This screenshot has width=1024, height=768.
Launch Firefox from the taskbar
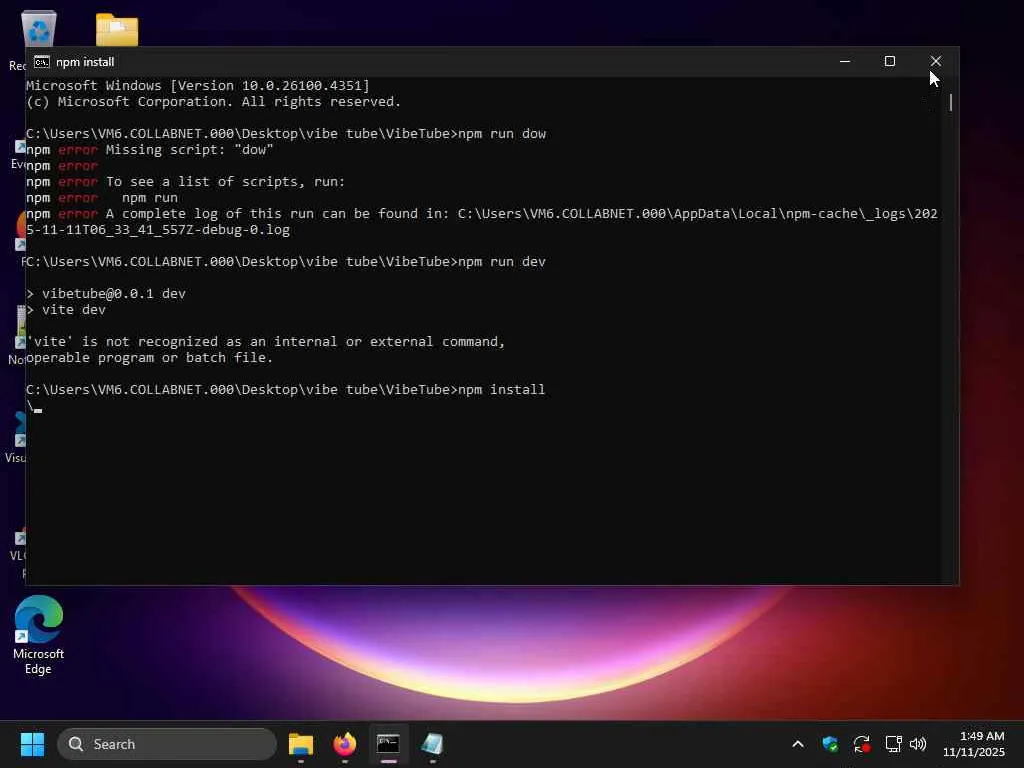(x=345, y=744)
